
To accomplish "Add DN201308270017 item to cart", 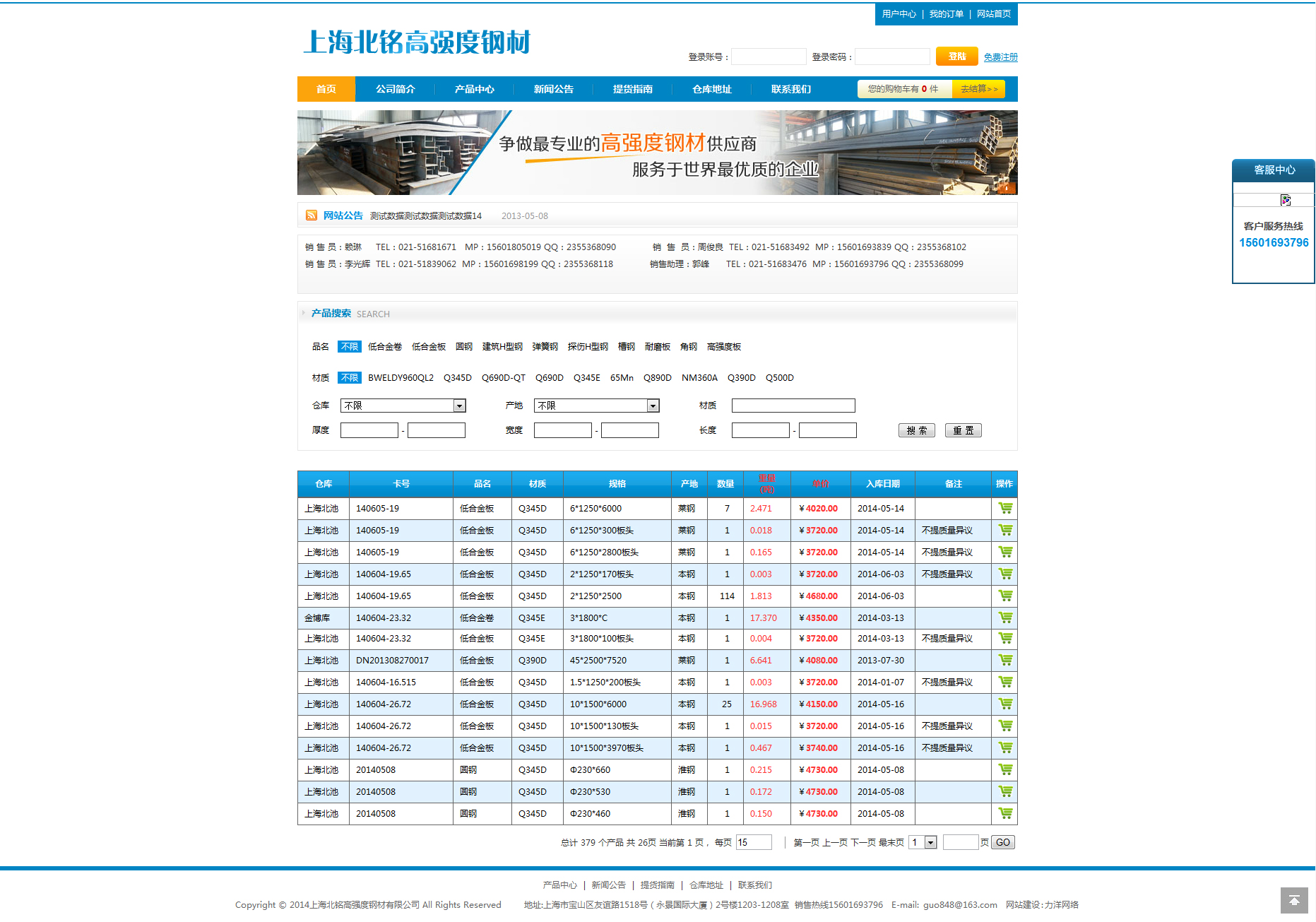I will click(1004, 660).
